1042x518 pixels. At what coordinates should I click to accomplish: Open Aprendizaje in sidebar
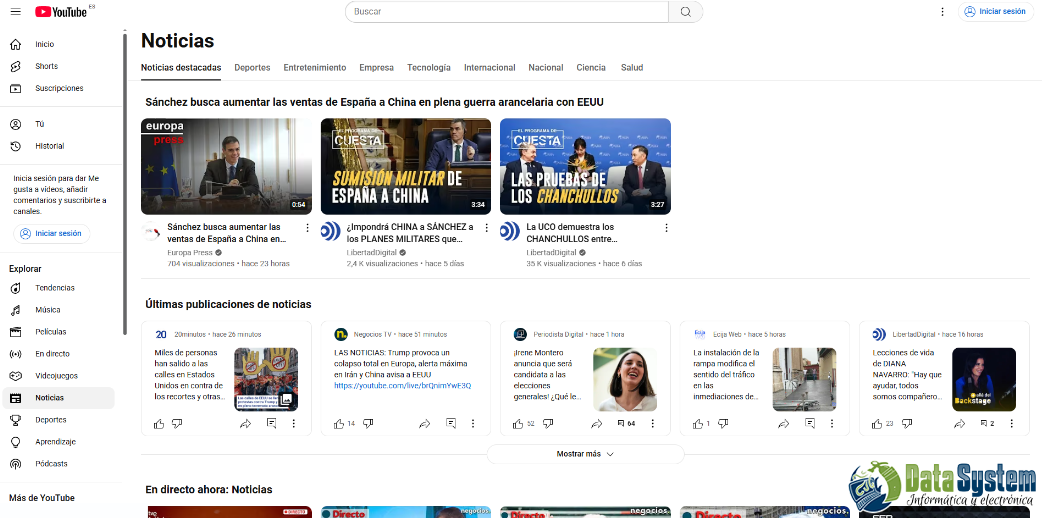click(57, 441)
